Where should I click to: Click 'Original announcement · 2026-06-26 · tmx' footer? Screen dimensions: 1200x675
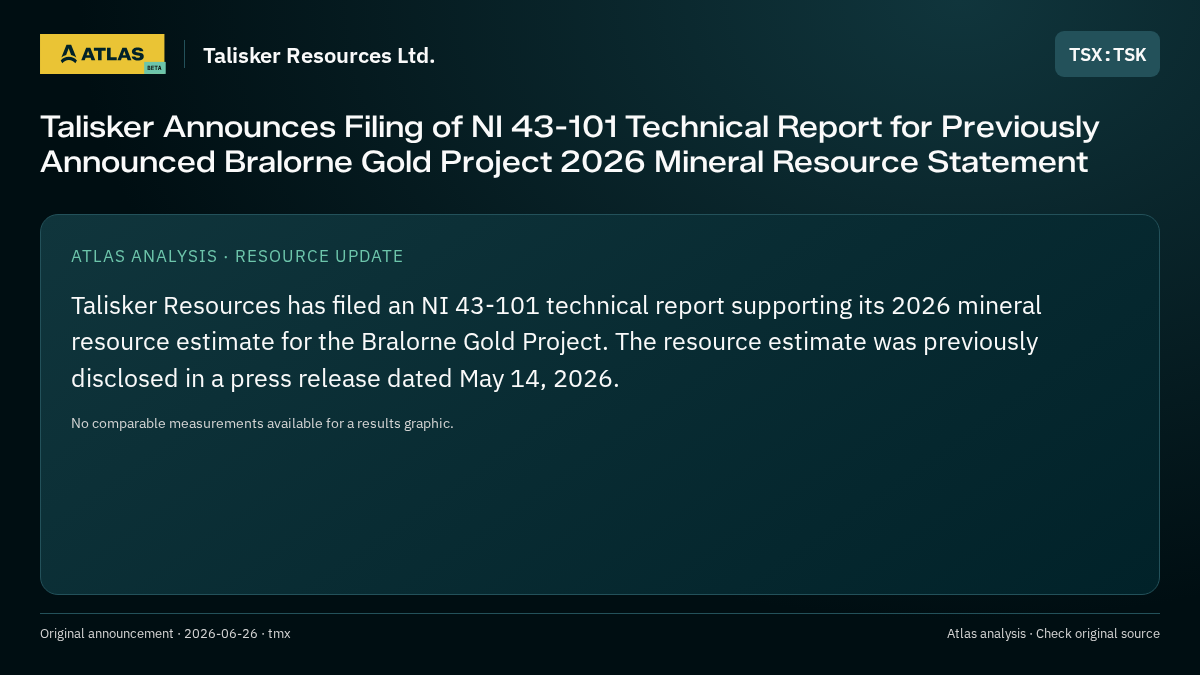click(x=165, y=633)
